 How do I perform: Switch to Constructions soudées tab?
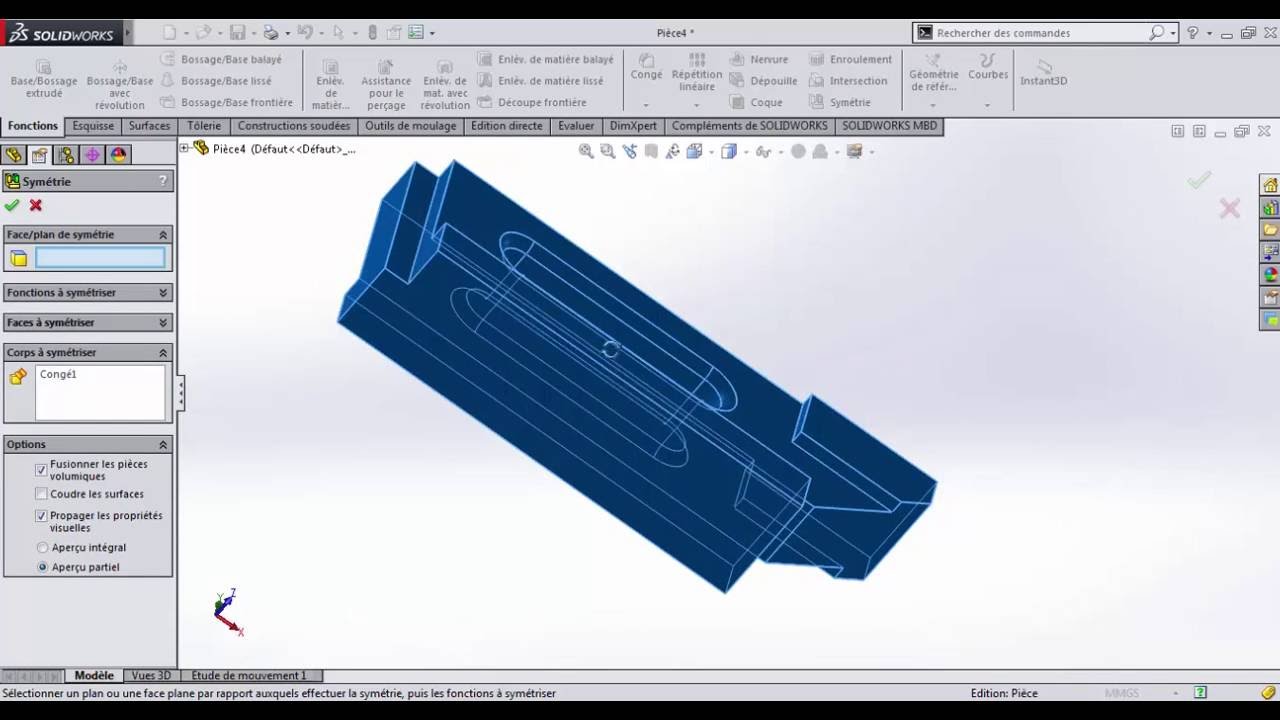294,126
